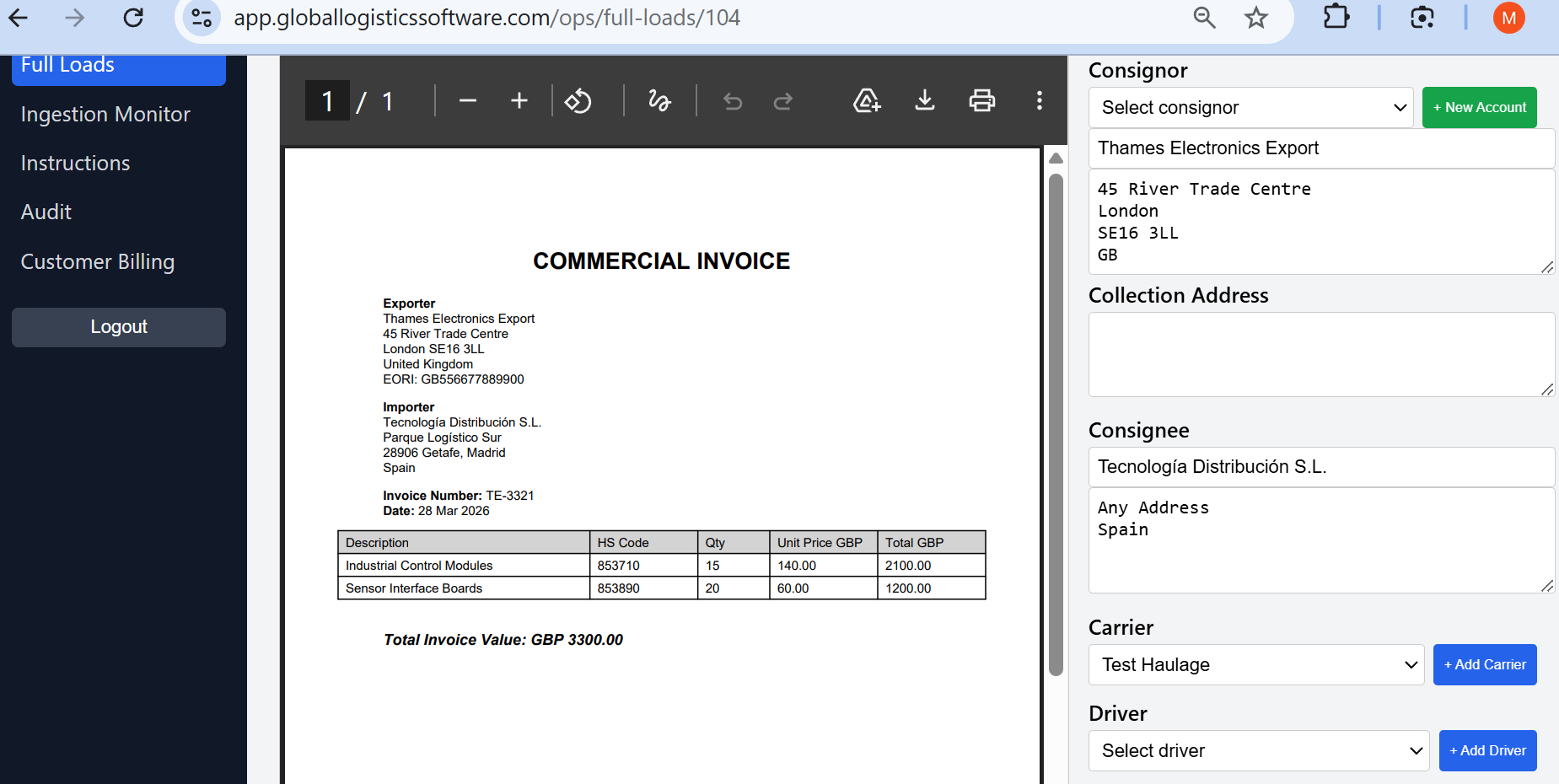
Task: Open the Test Haulage carrier dropdown
Action: [x=1256, y=665]
